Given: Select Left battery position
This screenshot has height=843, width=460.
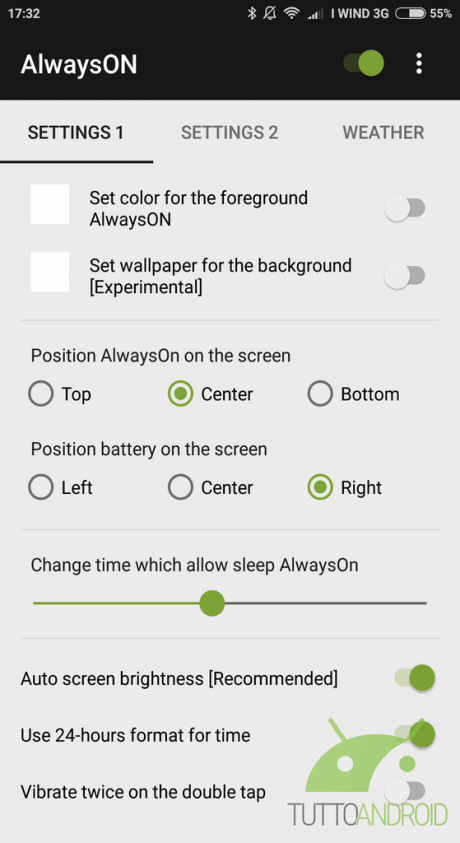Looking at the screenshot, I should point(60,487).
